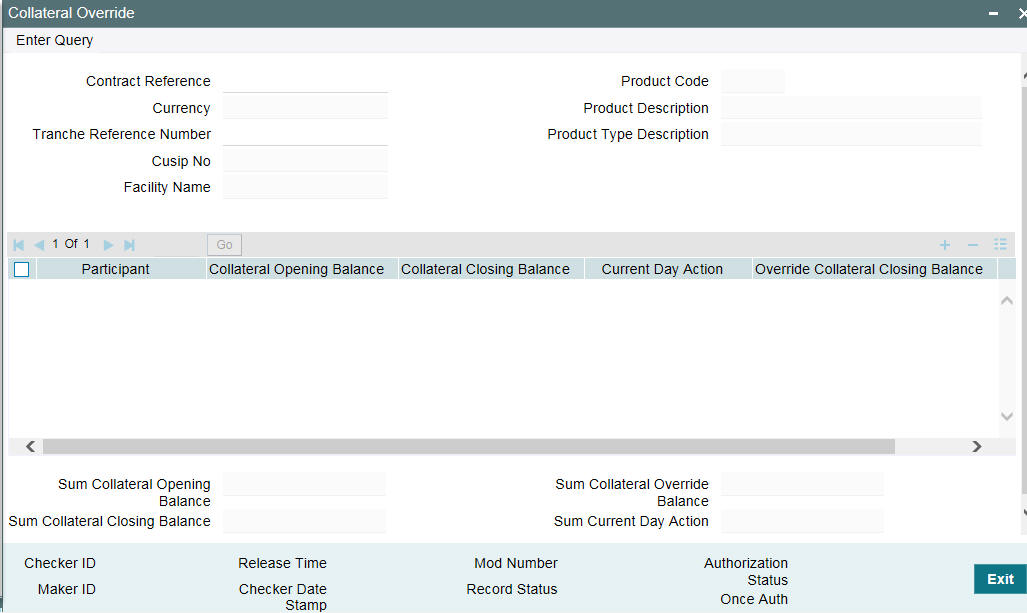Click grid horizontal scrollbar right arrow

977,447
